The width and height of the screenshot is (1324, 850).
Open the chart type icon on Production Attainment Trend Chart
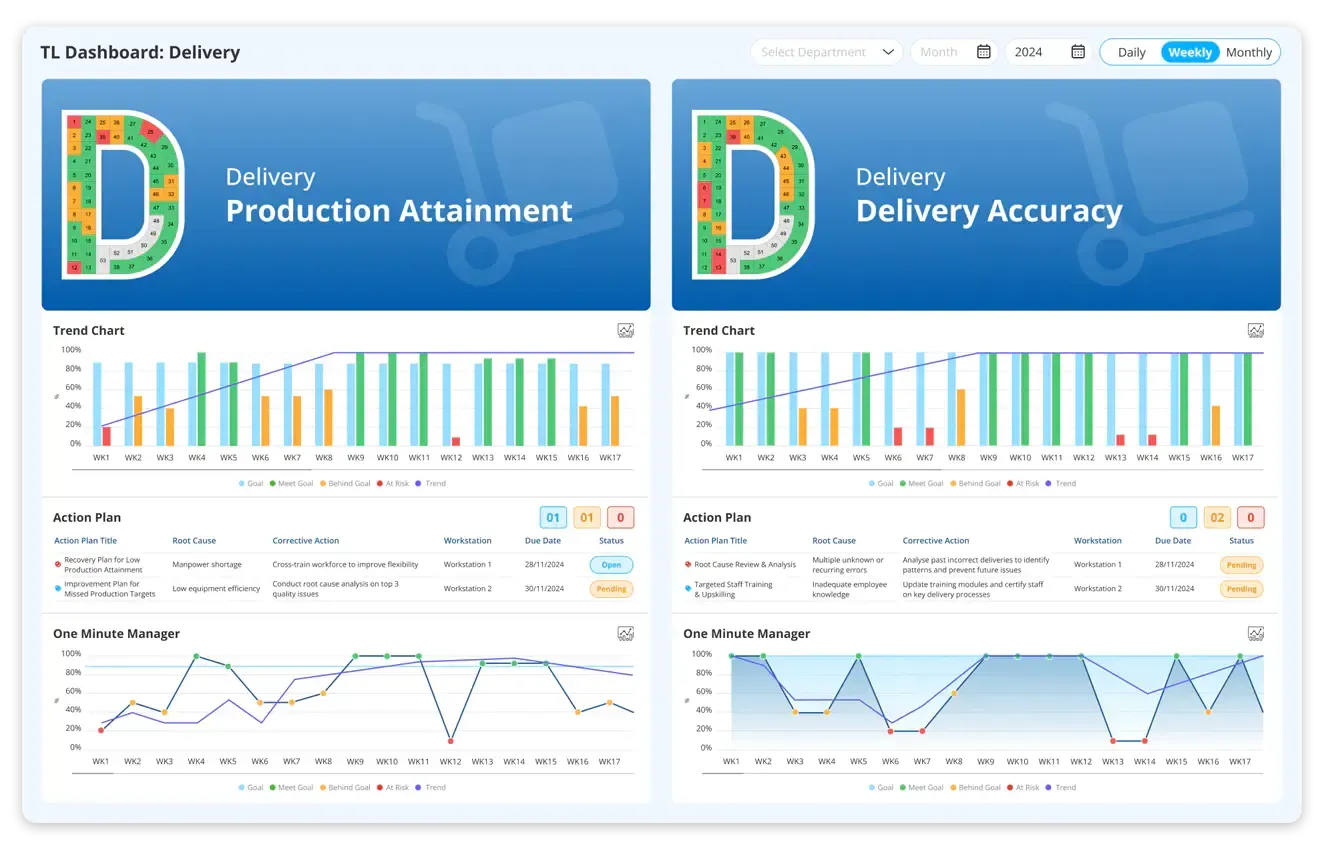point(625,330)
